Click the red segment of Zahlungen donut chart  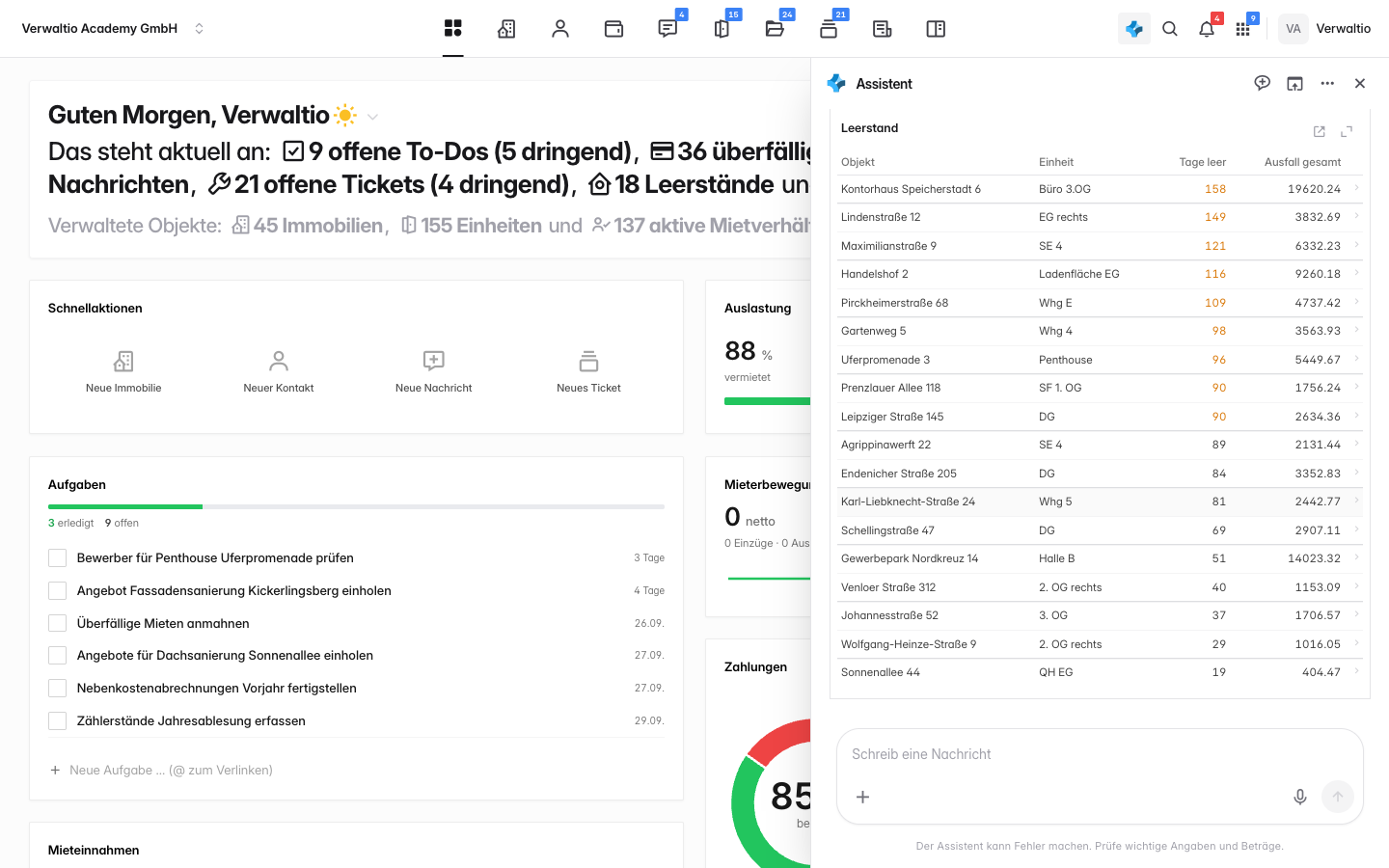[779, 742]
